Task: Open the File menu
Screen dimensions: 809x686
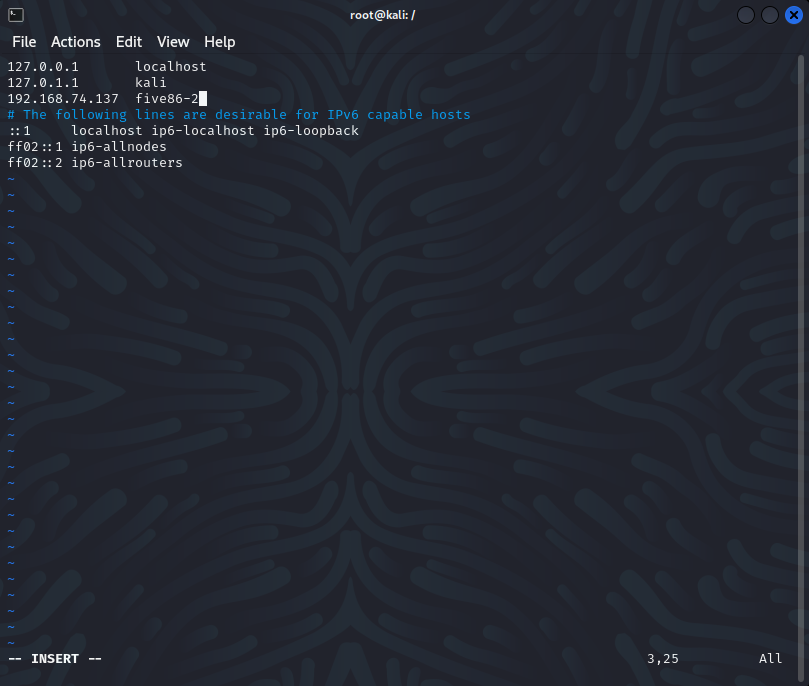Action: [24, 42]
